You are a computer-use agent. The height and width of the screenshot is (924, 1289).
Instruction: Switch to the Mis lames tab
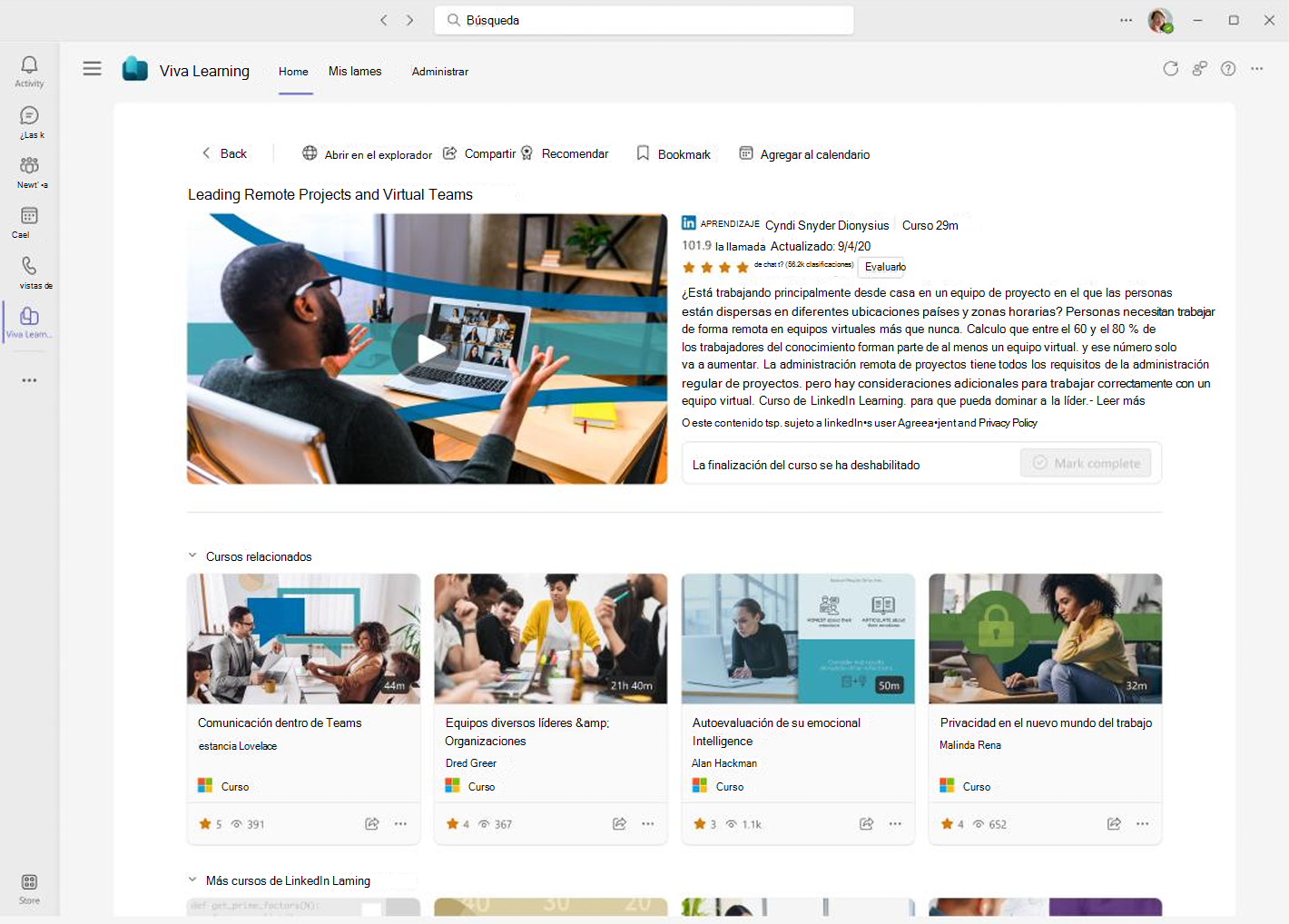tap(354, 71)
